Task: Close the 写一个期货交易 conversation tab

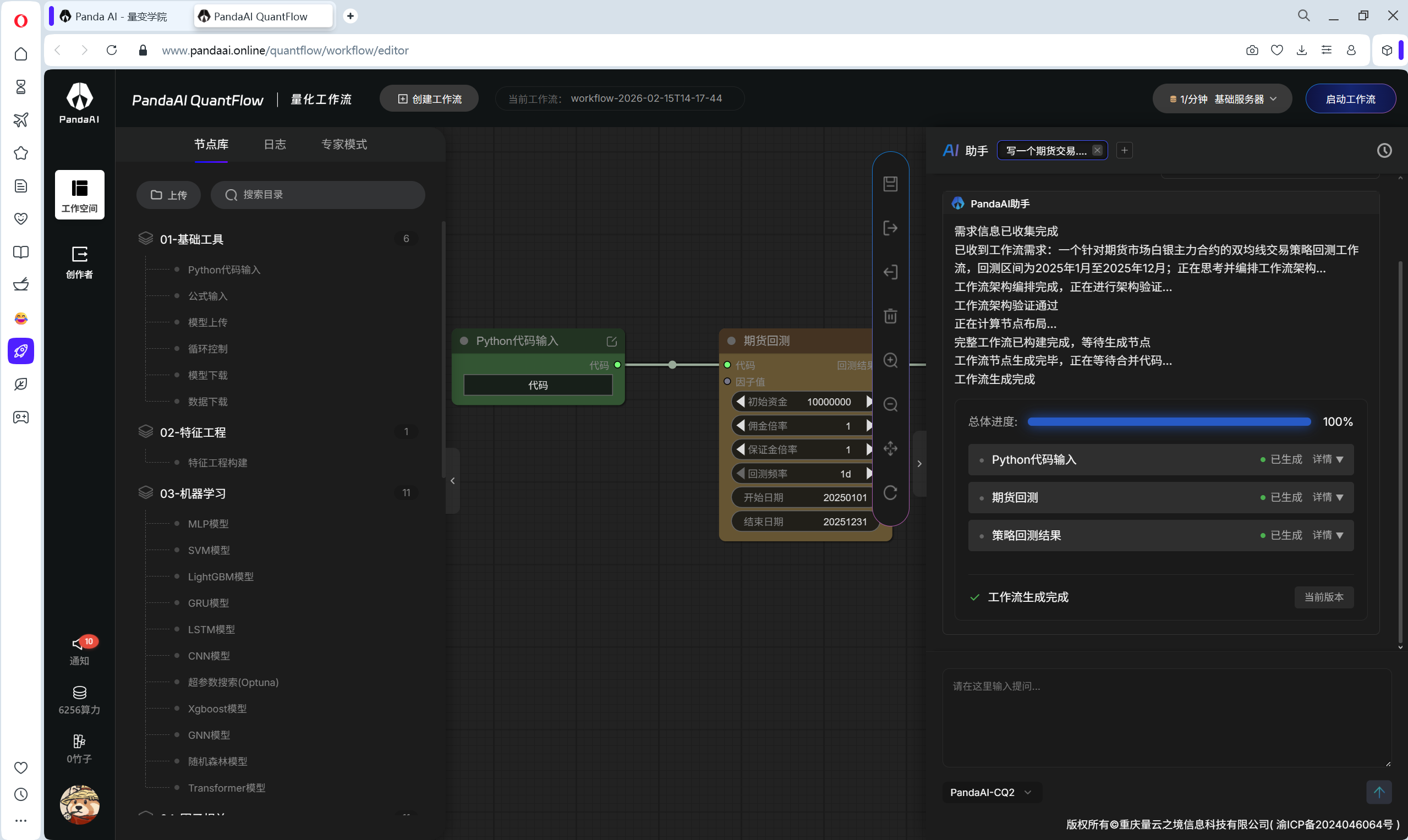Action: click(1097, 150)
